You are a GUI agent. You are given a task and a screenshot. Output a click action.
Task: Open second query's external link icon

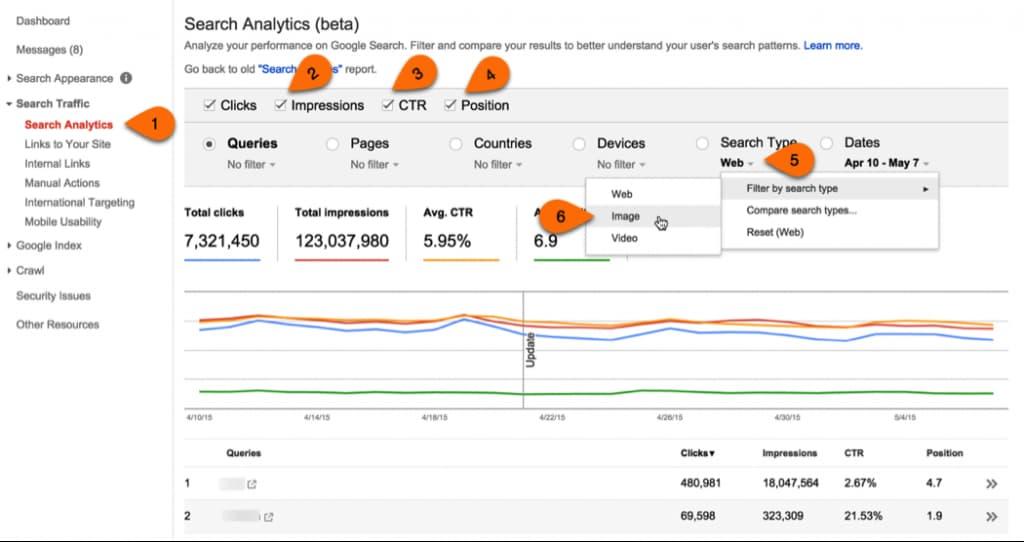[x=268, y=517]
